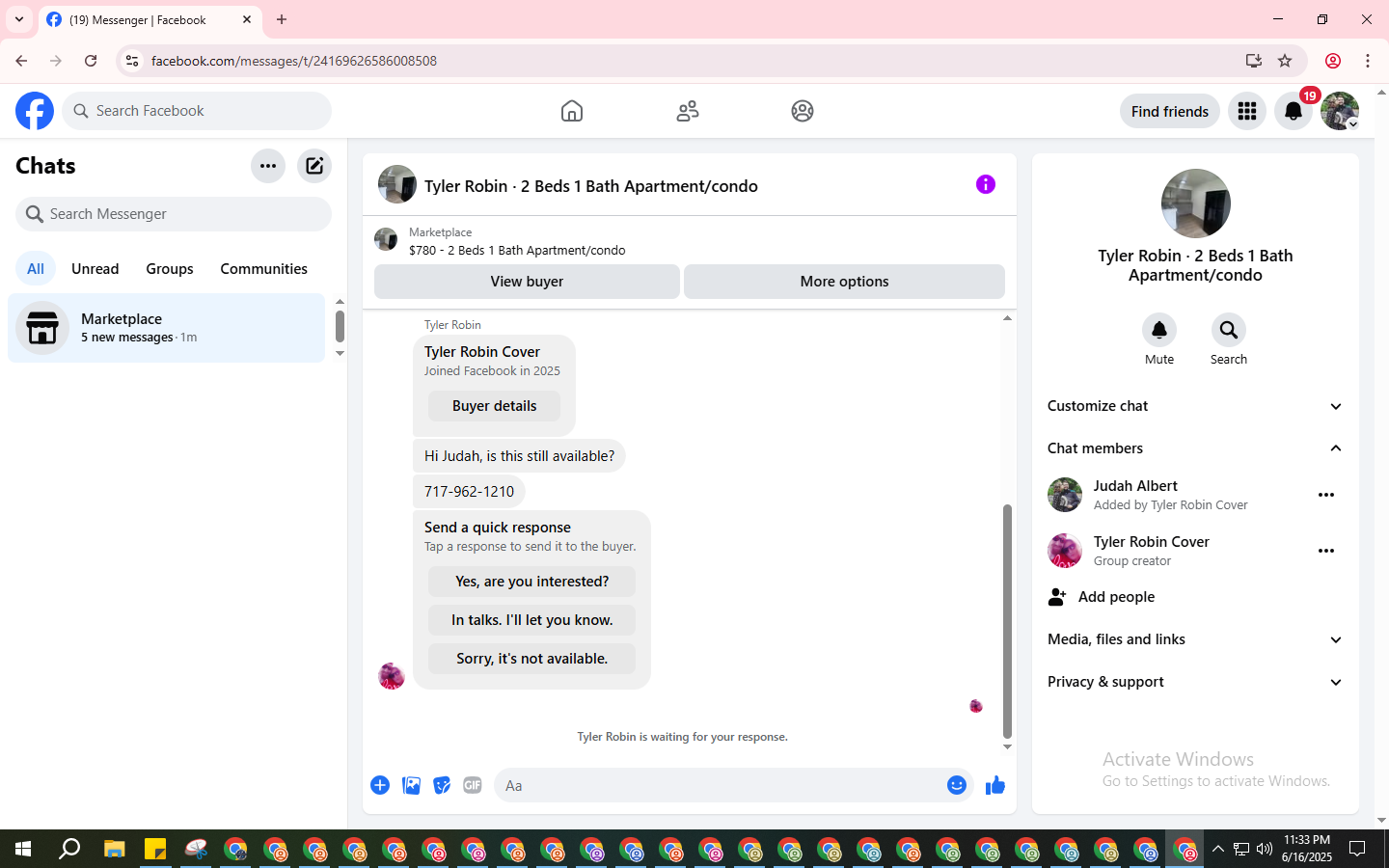Toggle conversation information purple icon
This screenshot has height=868, width=1389.
pos(985,184)
